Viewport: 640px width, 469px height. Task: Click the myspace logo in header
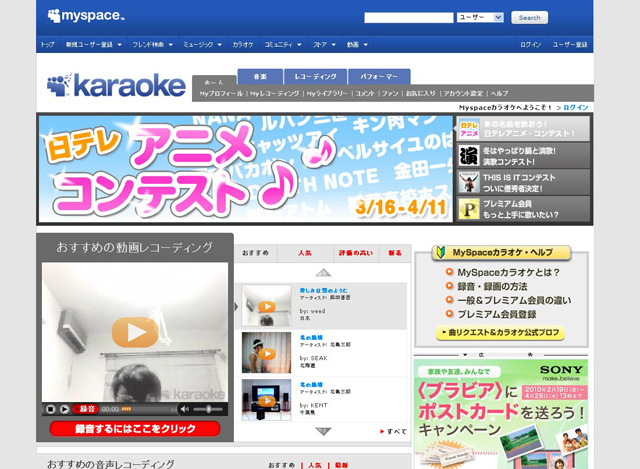86,16
